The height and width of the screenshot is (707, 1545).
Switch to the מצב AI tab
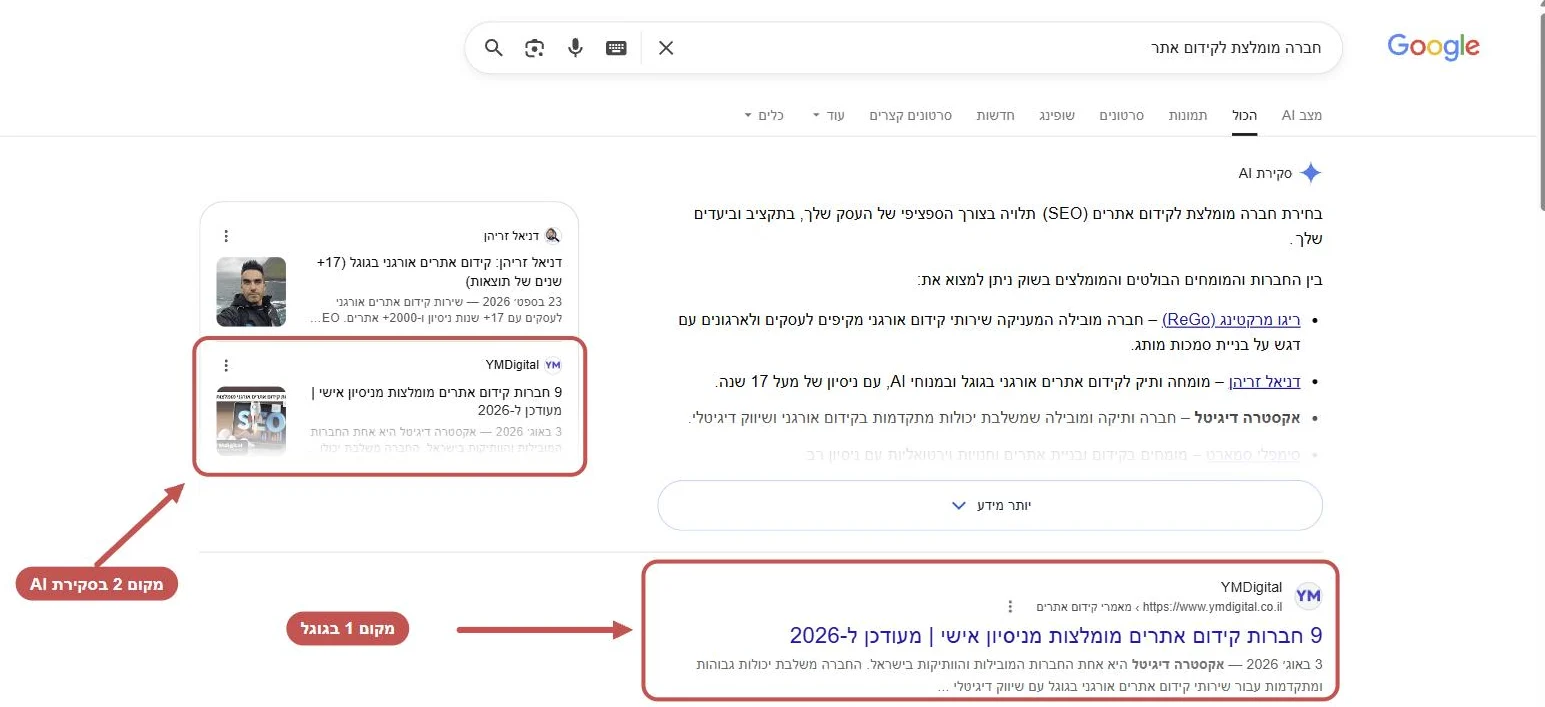click(1302, 115)
